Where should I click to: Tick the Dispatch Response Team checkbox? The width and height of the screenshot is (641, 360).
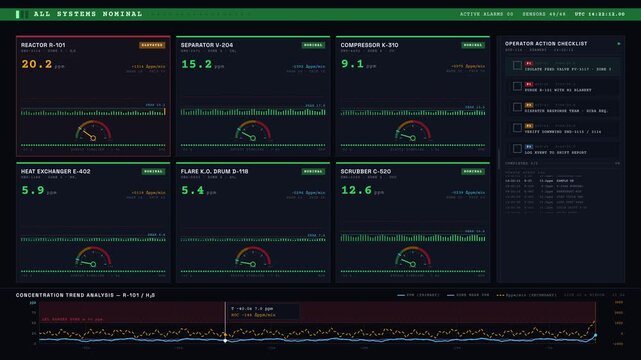(517, 107)
